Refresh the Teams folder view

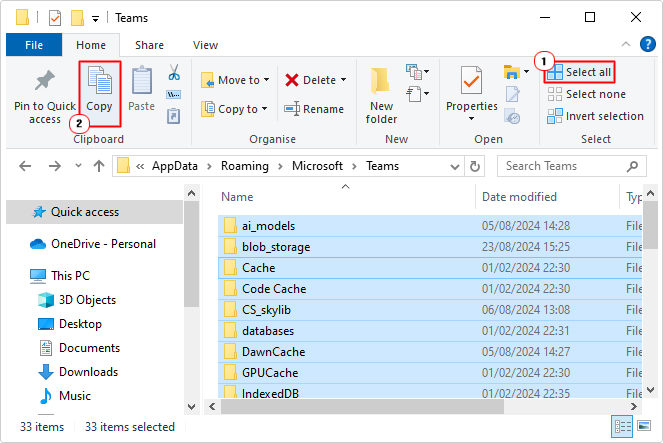(x=475, y=167)
